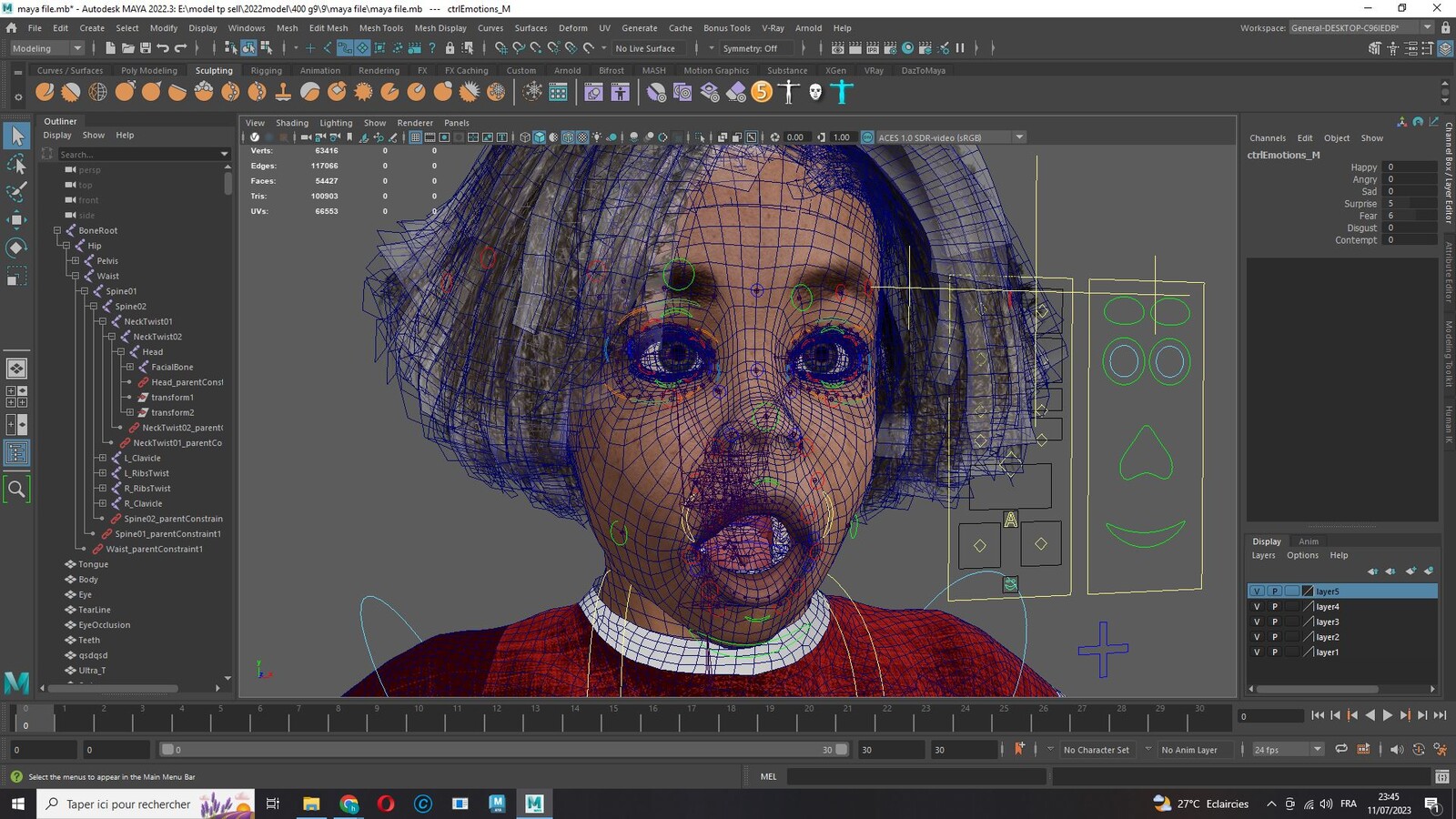
Task: Click the Play forwards button
Action: coord(1388,716)
